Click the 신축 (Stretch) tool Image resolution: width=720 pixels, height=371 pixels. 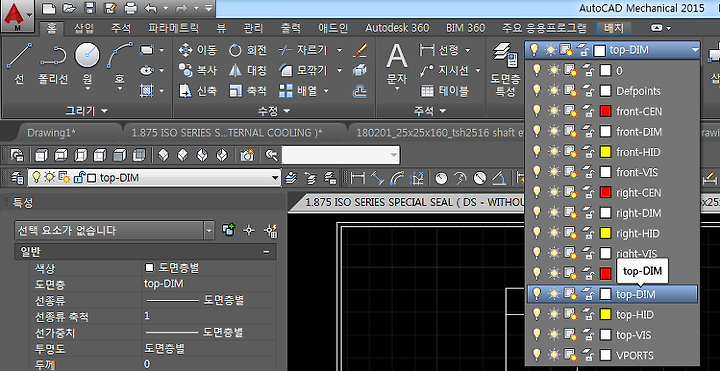[197, 91]
